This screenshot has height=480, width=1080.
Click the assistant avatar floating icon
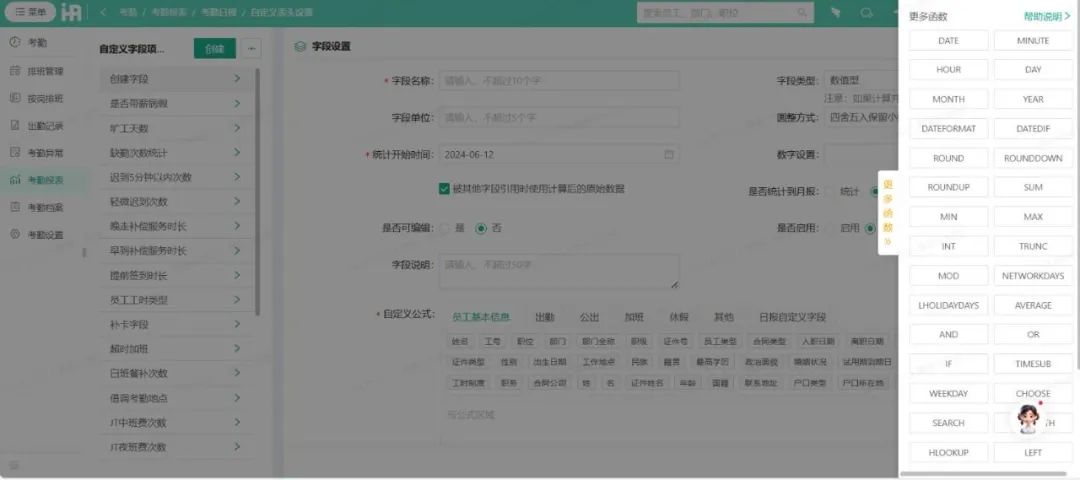pos(1028,419)
